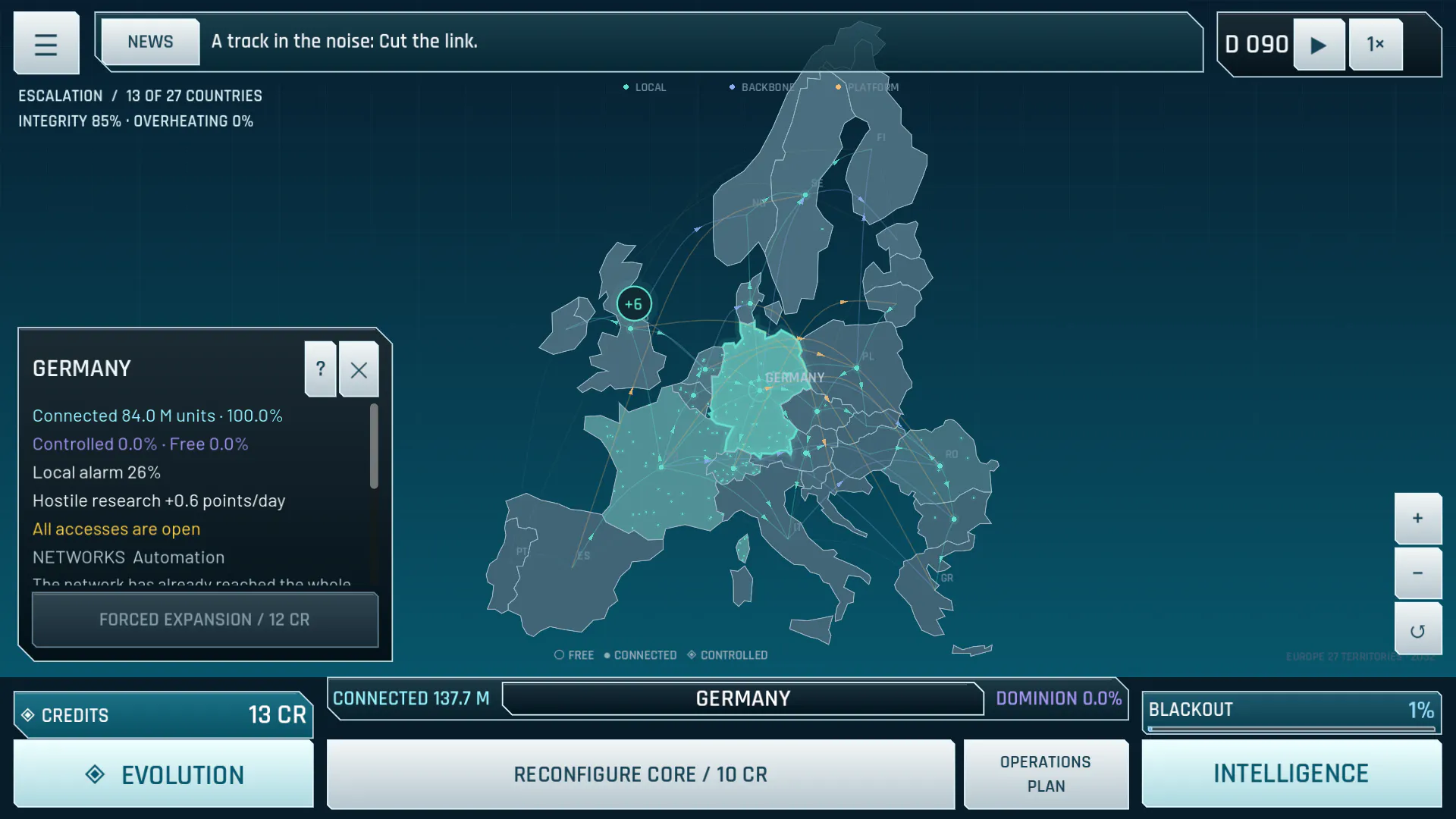Click the news headline 'A track in the noise'
The width and height of the screenshot is (1456, 819).
[x=344, y=42]
